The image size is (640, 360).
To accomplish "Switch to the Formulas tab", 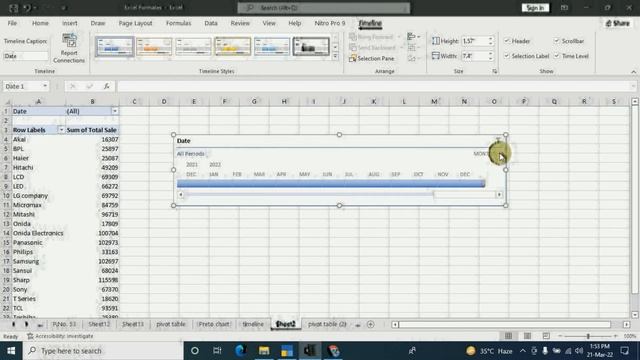I will tap(178, 23).
